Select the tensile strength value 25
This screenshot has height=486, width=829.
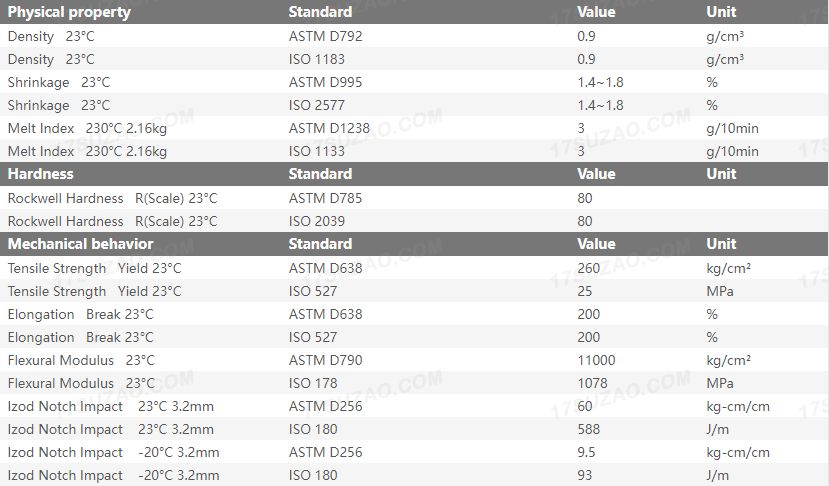585,291
